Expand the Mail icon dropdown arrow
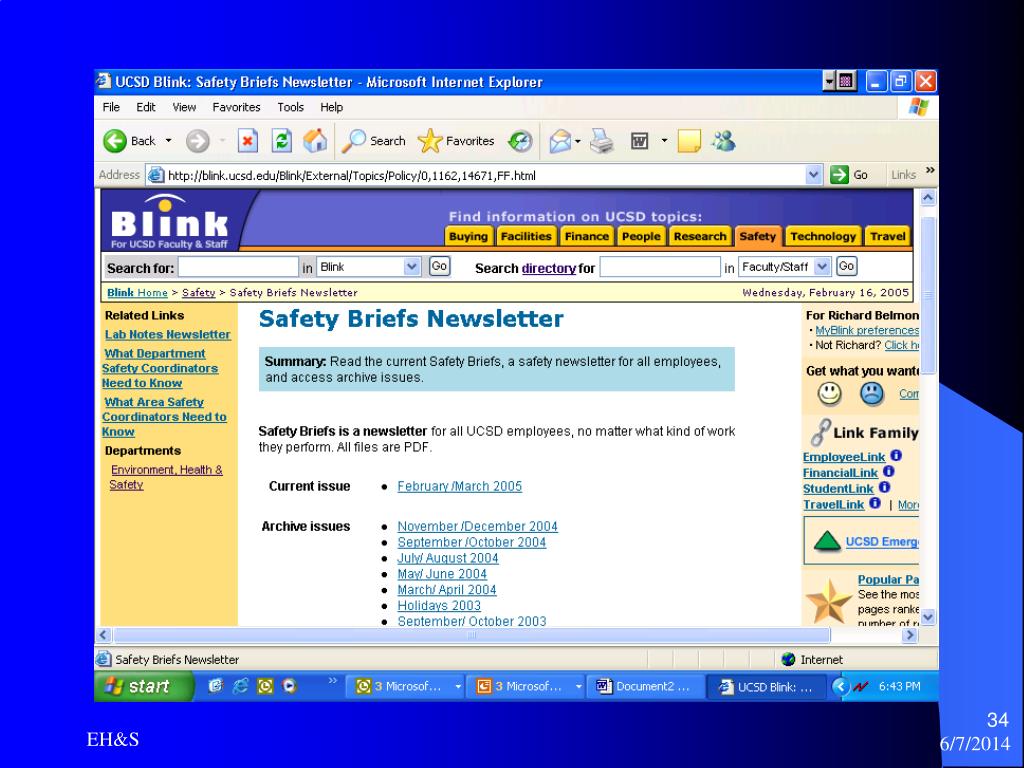Viewport: 1024px width, 768px height. point(578,141)
